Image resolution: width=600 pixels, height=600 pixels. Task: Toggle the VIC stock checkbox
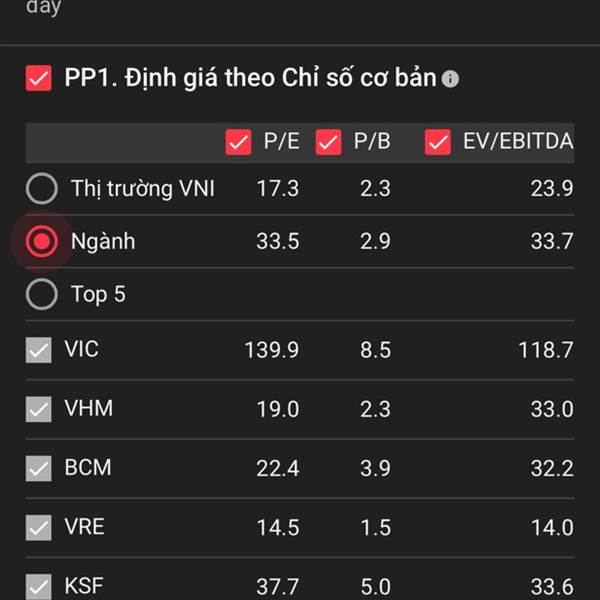39,350
